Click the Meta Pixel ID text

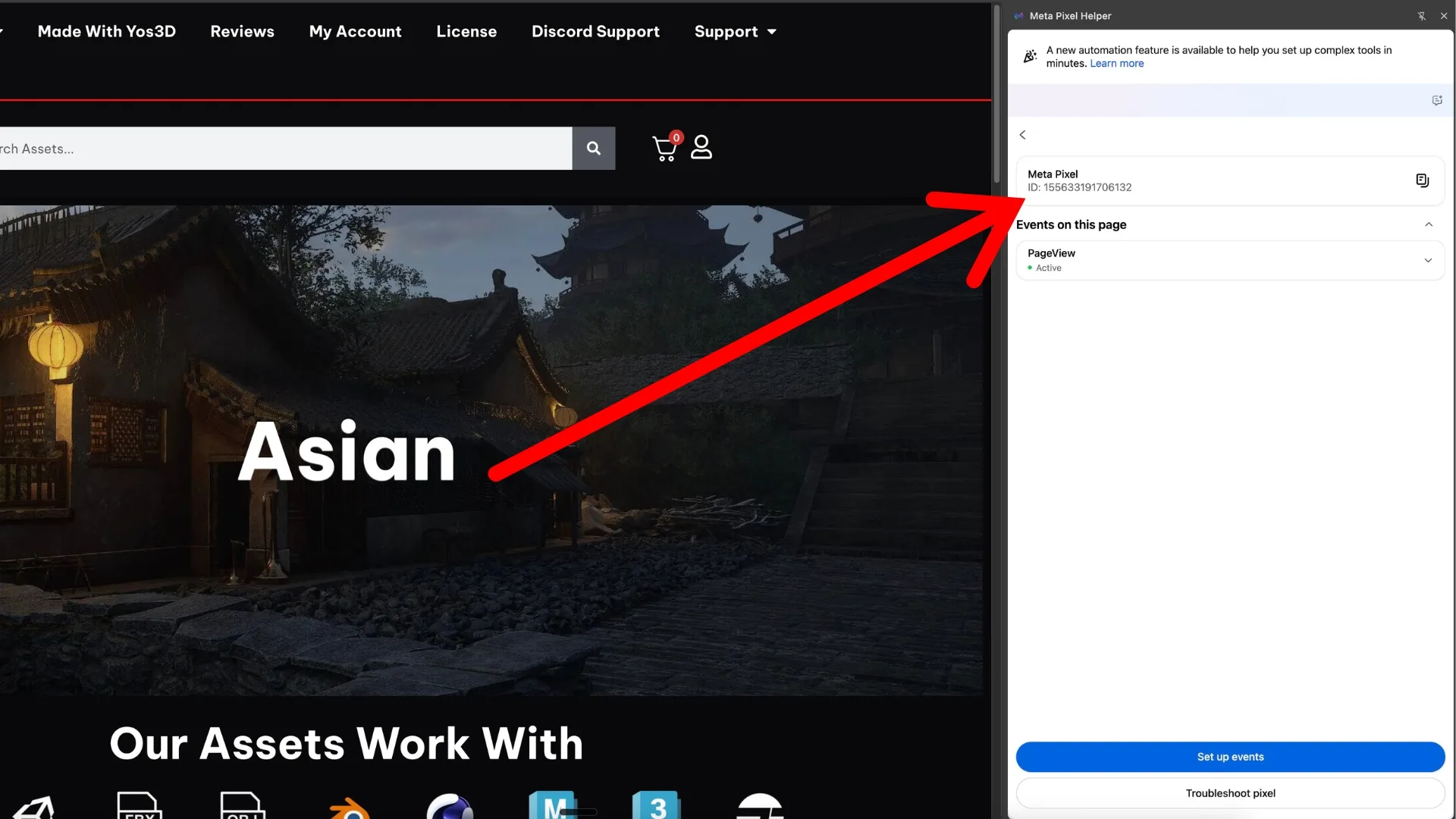click(1079, 187)
